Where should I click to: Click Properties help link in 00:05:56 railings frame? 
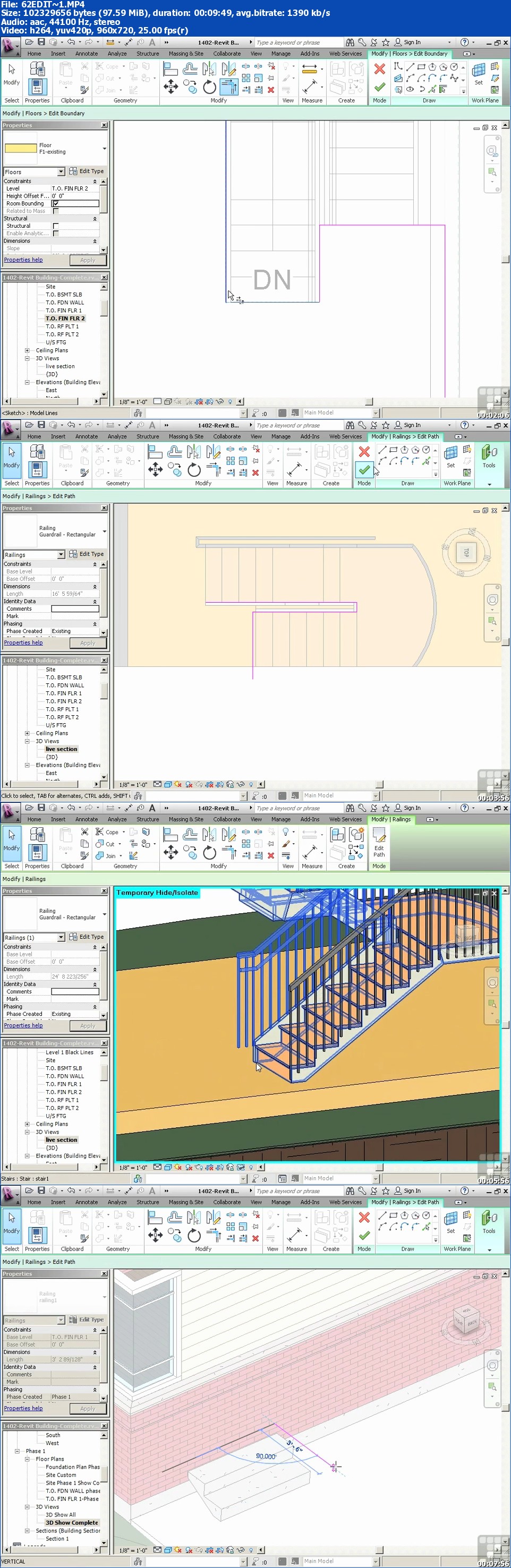click(23, 1026)
